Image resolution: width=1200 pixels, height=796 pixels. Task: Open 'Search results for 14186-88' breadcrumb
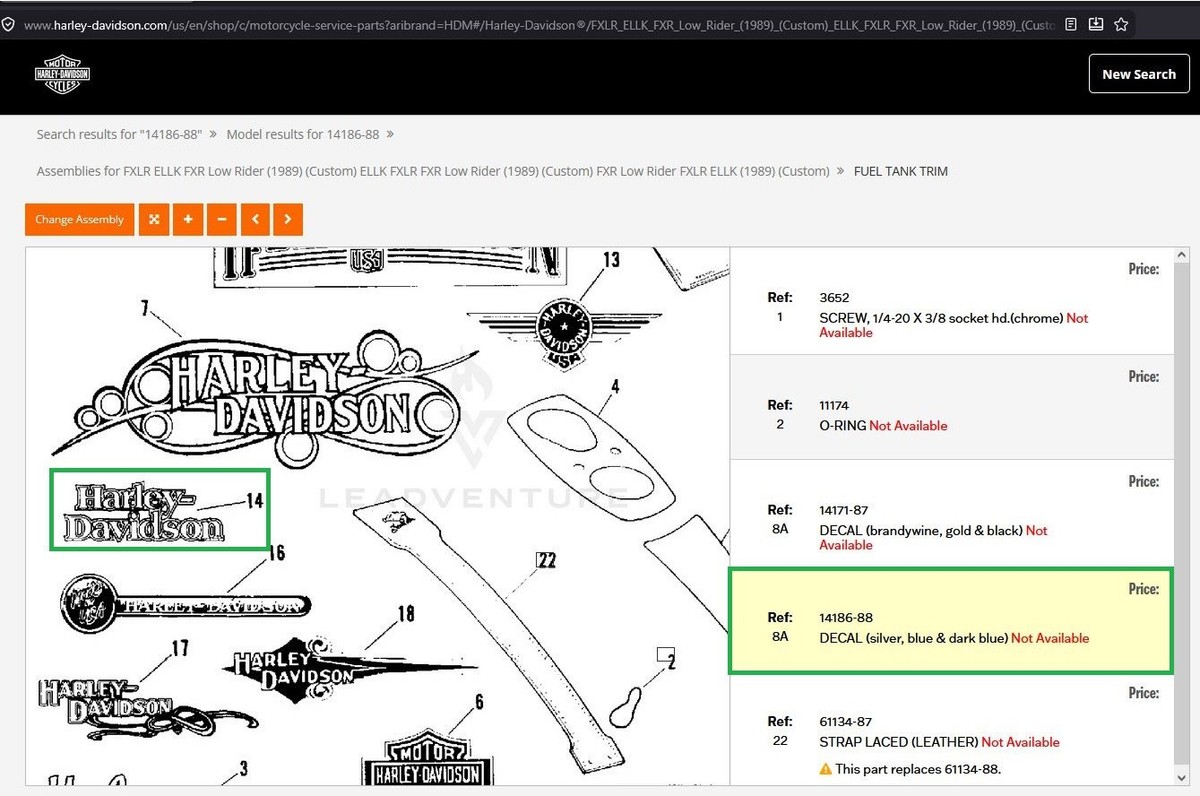tap(119, 134)
